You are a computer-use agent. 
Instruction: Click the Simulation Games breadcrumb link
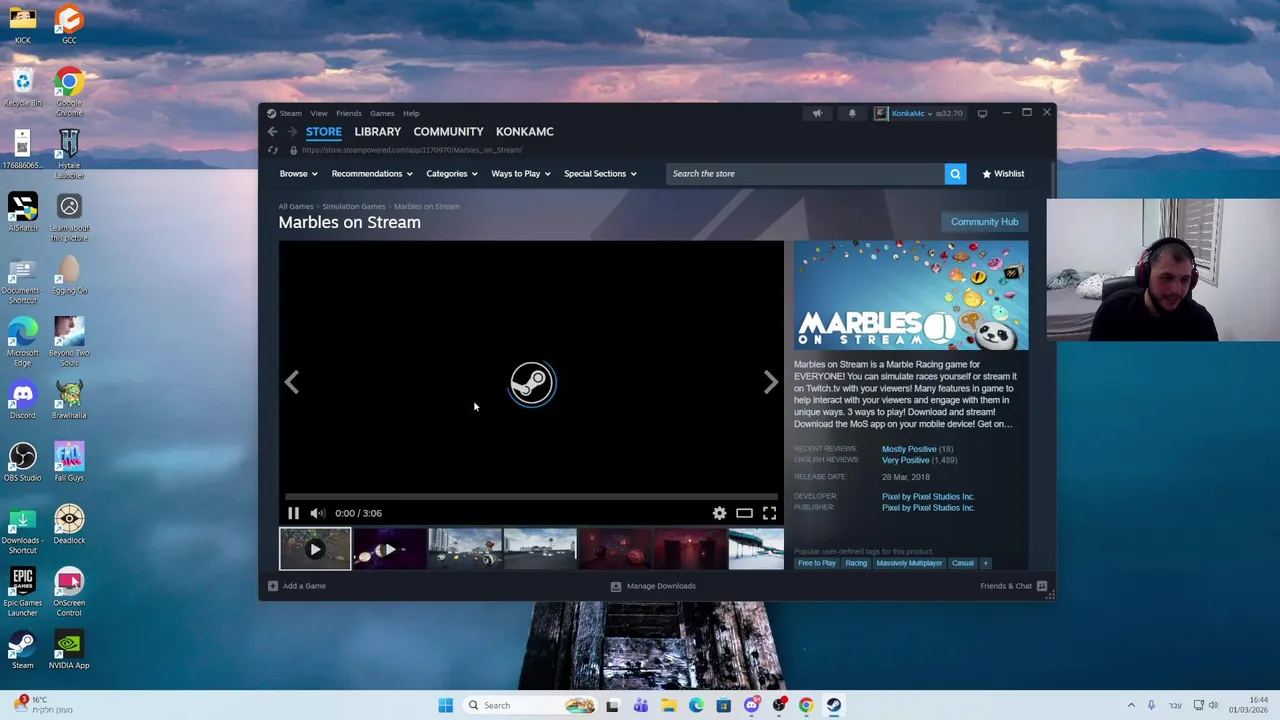[x=353, y=206]
